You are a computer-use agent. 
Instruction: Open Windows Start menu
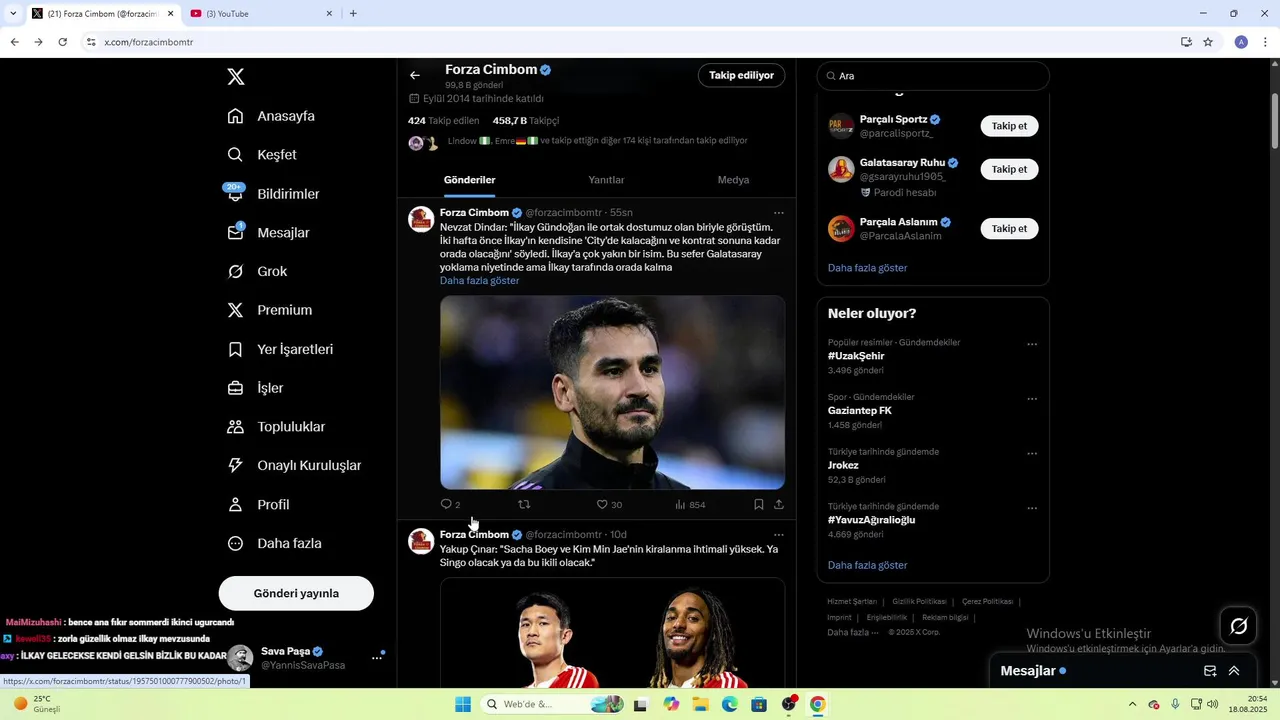tap(463, 704)
